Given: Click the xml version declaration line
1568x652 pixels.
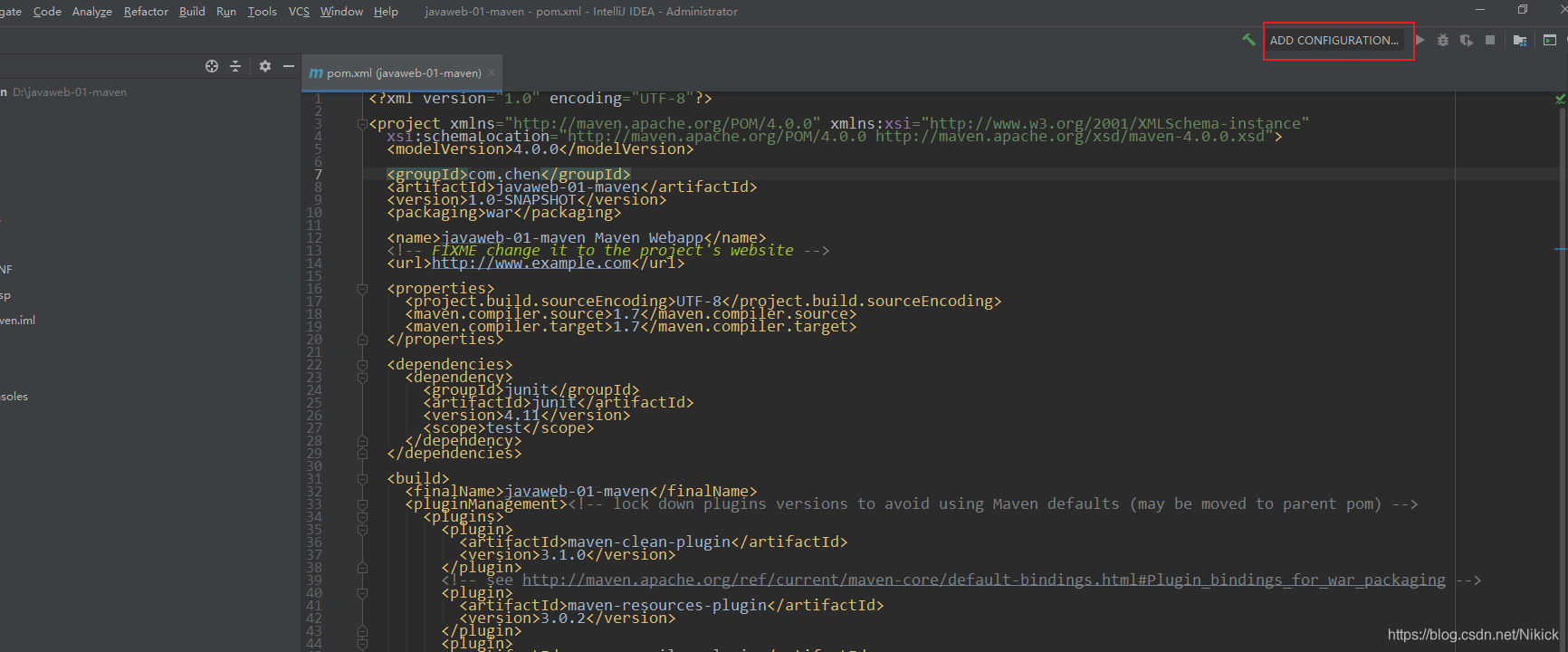Looking at the screenshot, I should click(x=540, y=99).
